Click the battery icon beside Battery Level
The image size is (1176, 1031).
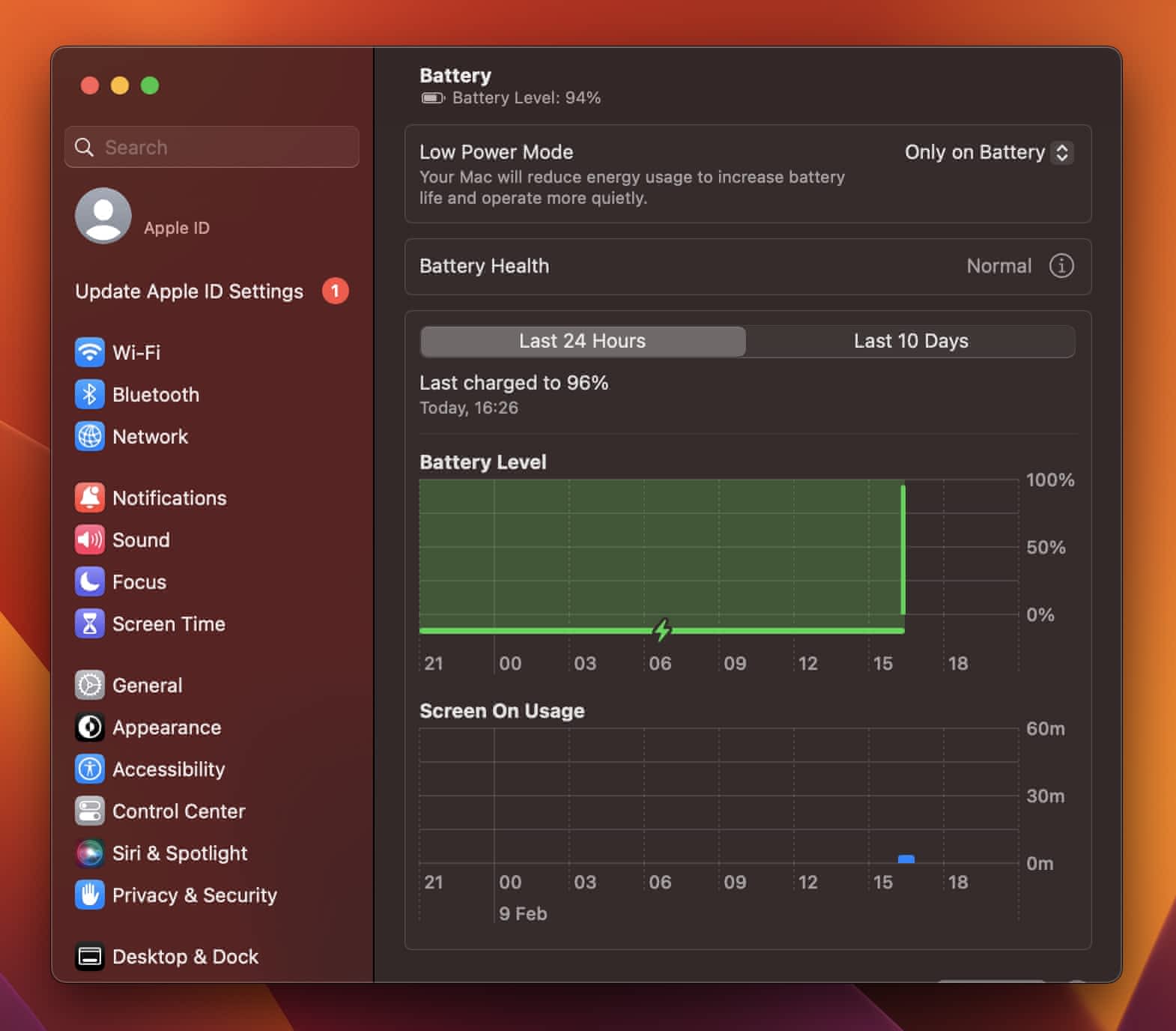pos(433,98)
